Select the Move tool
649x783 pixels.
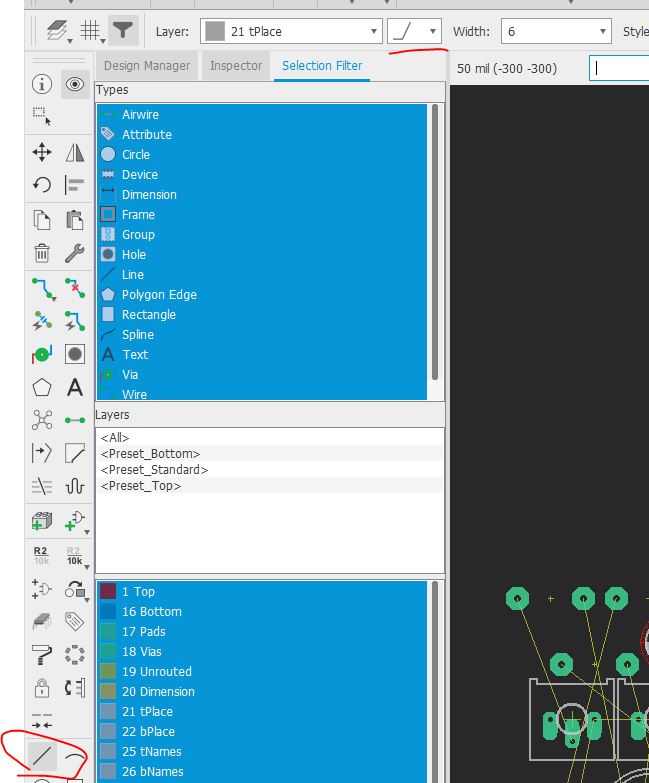coord(42,152)
